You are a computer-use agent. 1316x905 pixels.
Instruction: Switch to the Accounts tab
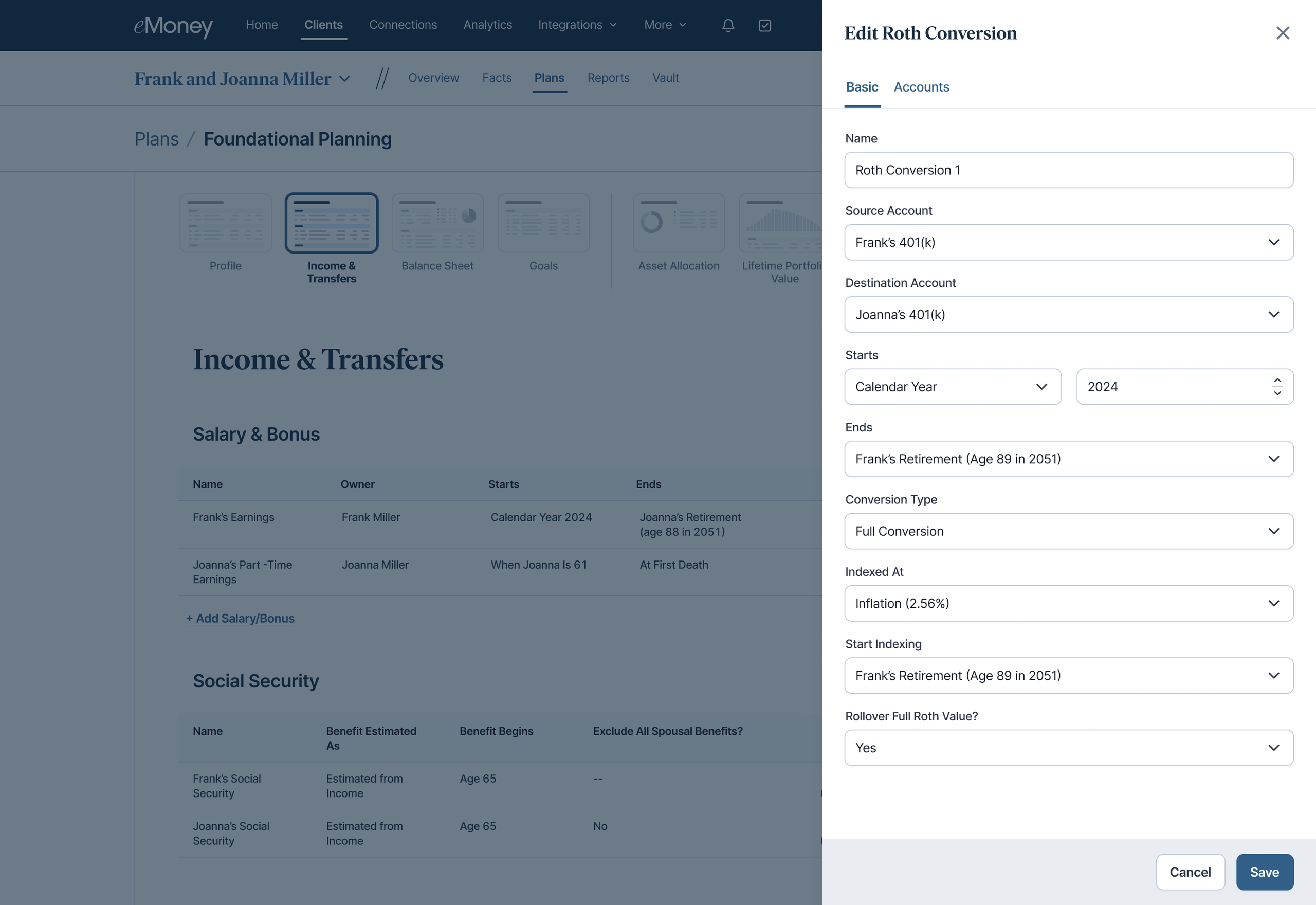tap(921, 87)
